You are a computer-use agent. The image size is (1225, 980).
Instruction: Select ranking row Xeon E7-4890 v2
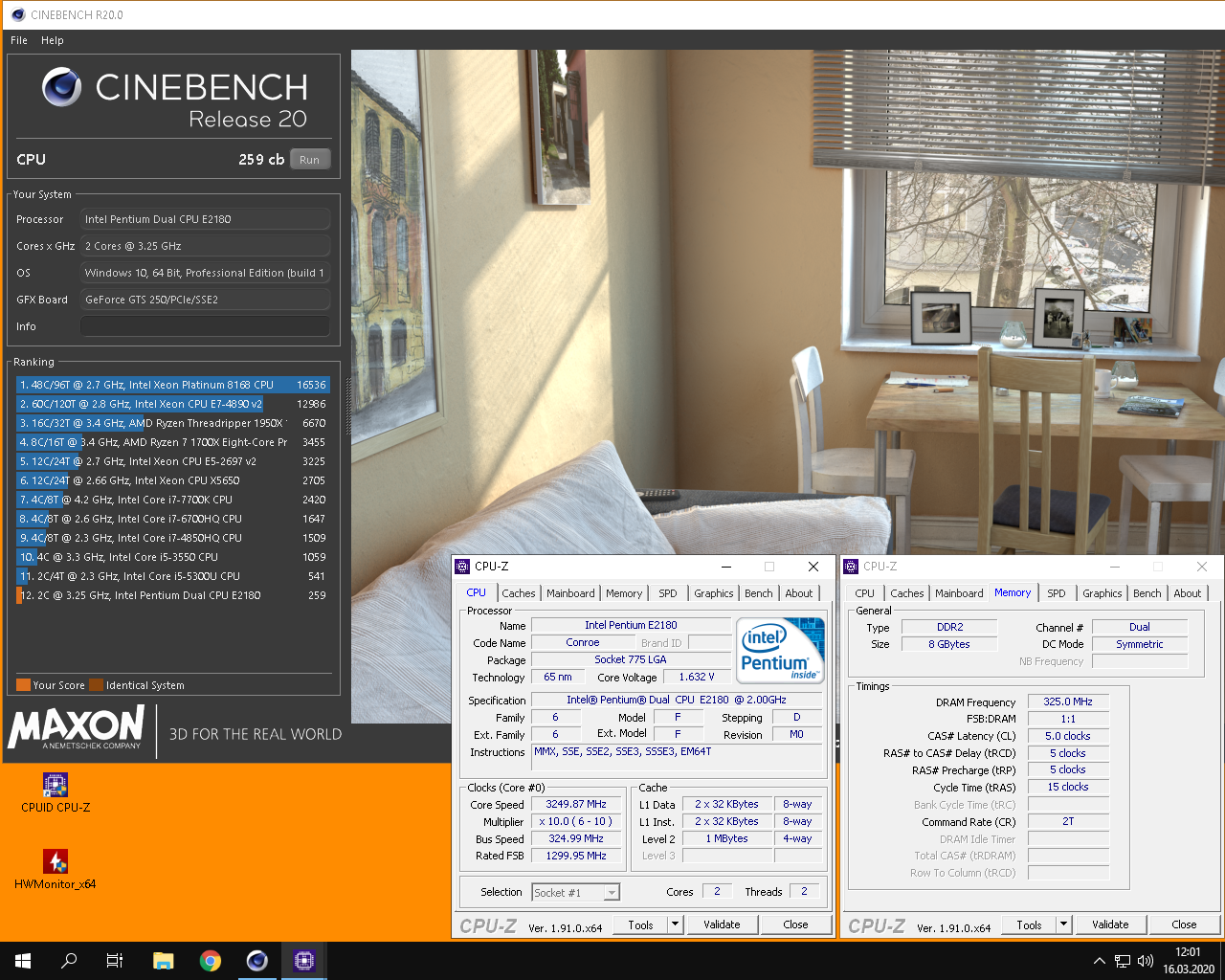click(173, 404)
